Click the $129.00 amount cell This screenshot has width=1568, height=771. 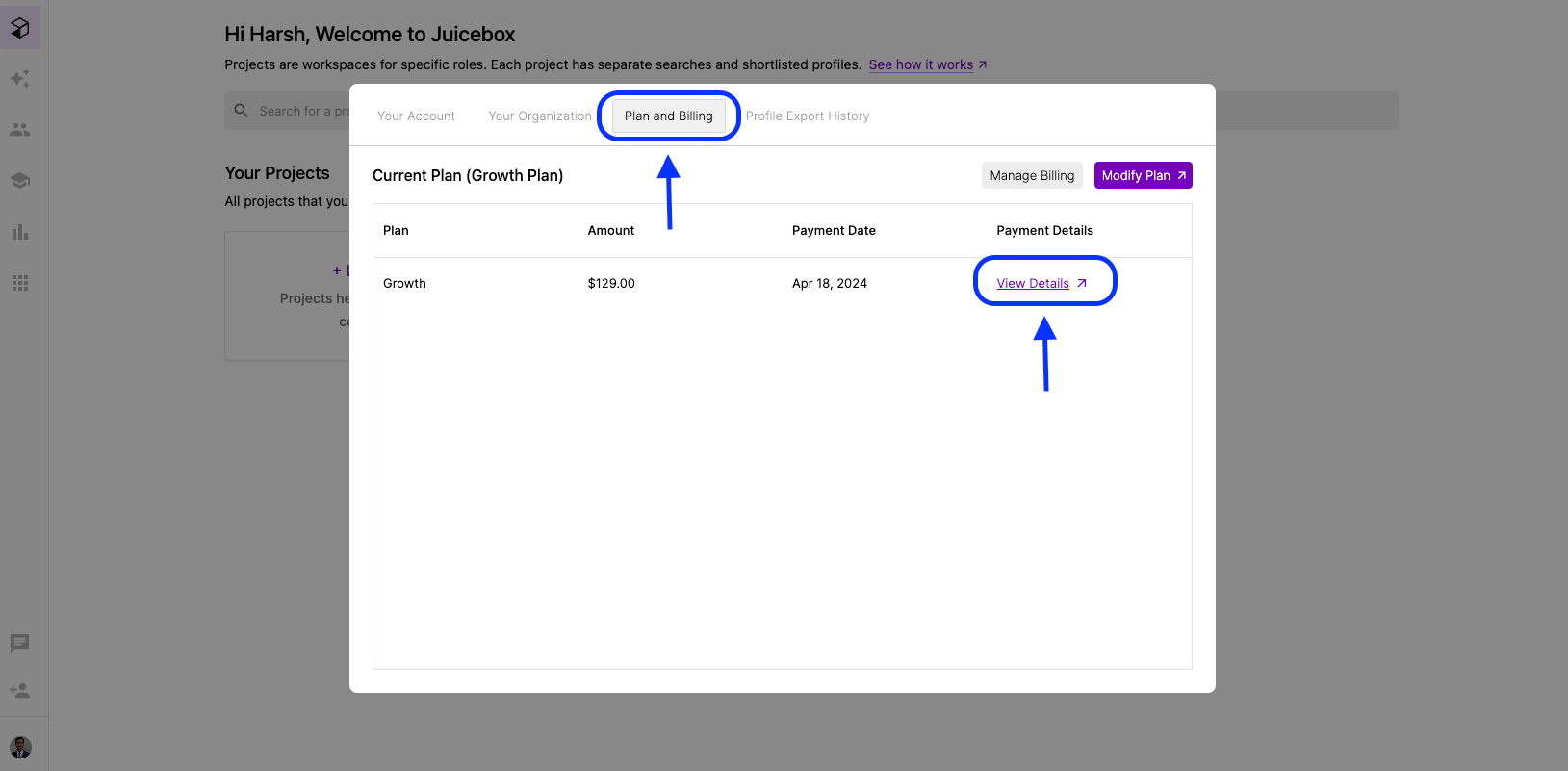click(x=611, y=283)
